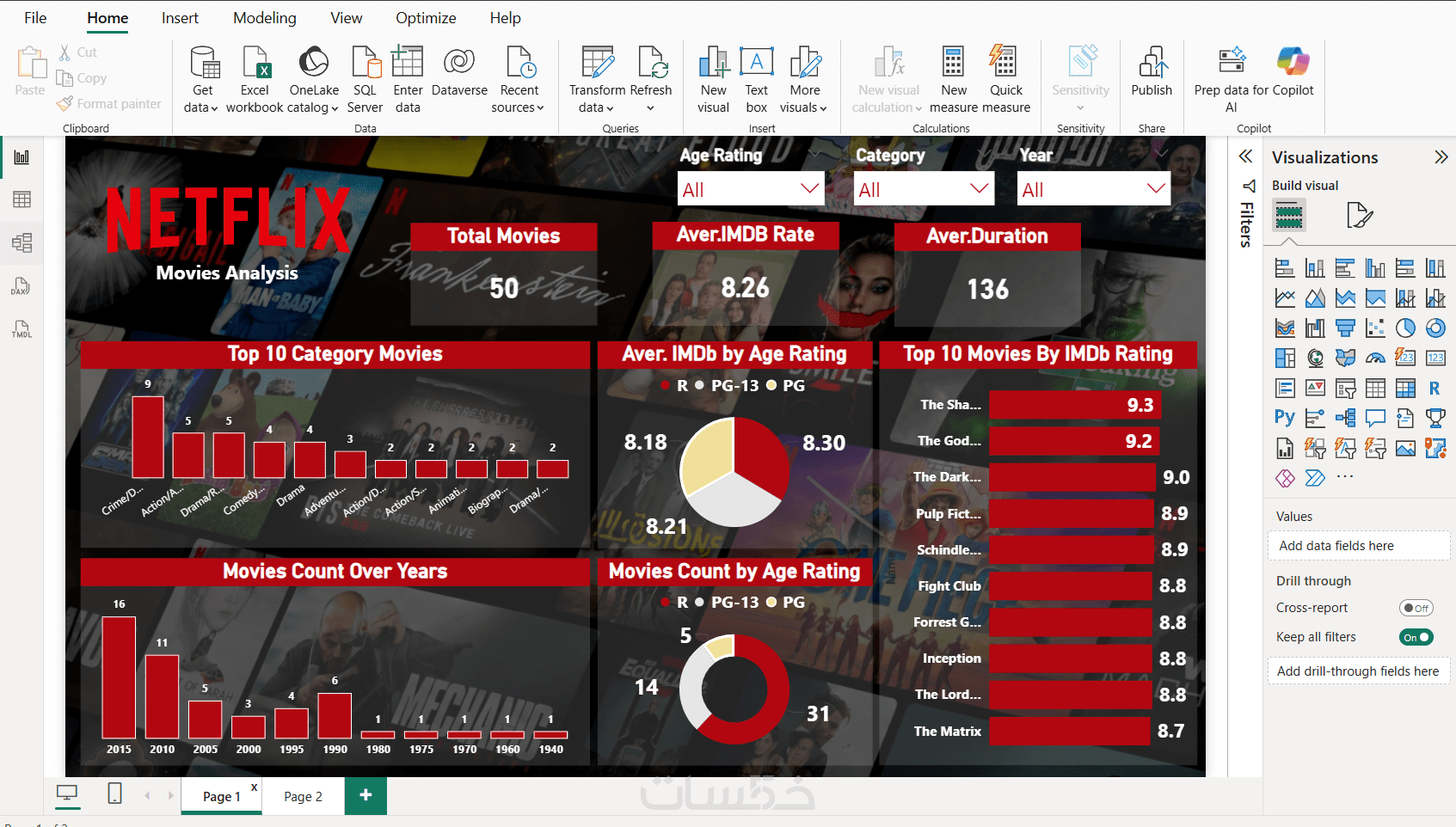Add a new report page

tap(366, 795)
